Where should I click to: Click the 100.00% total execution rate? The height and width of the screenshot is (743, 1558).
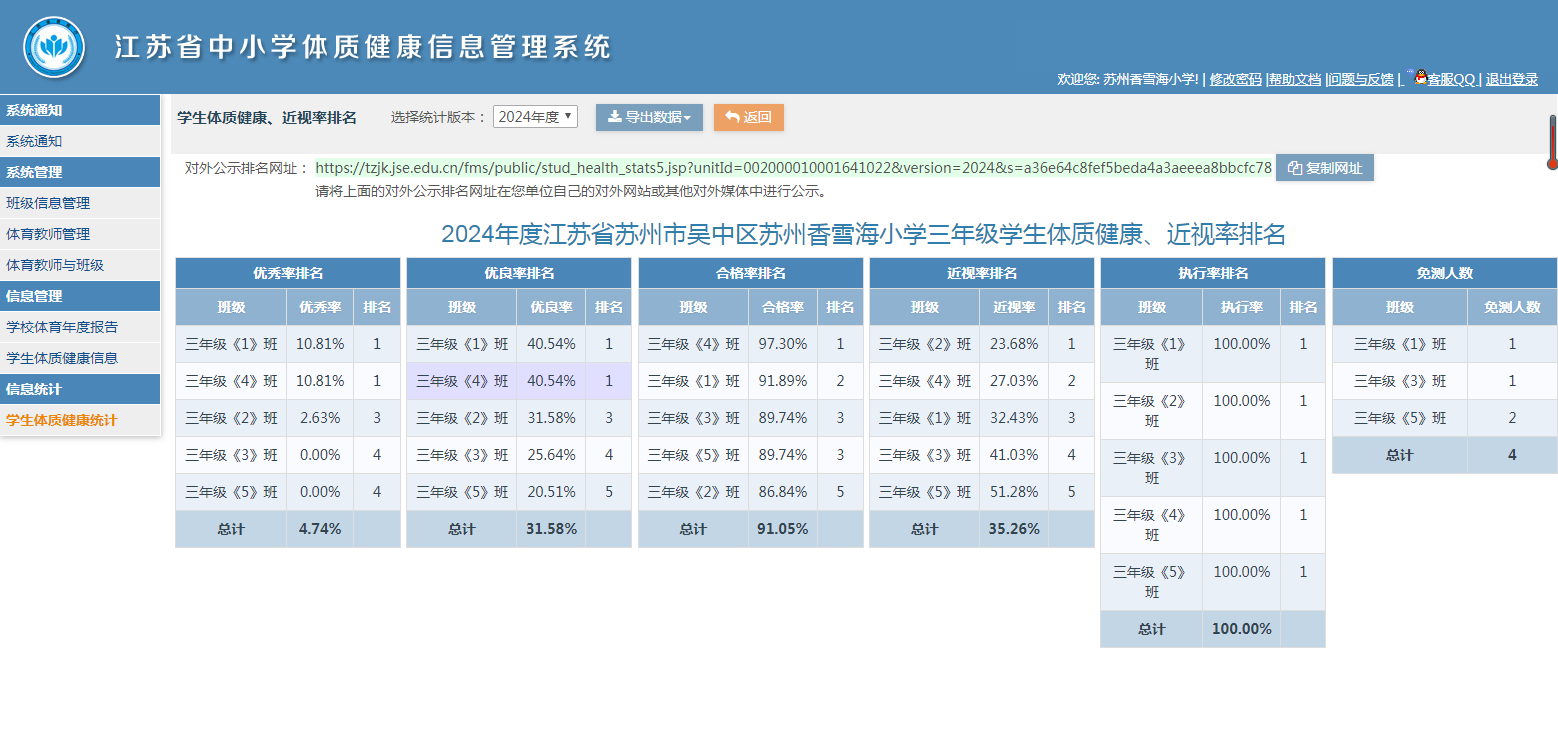1241,629
